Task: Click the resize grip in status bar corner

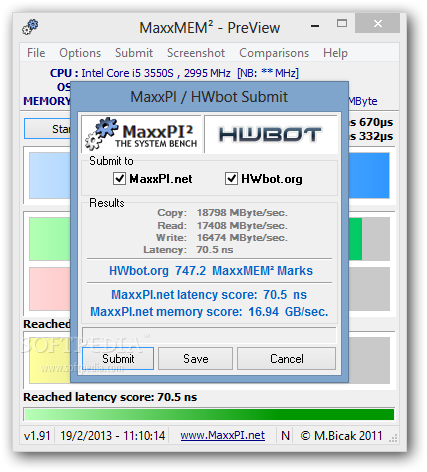Action: point(393,438)
